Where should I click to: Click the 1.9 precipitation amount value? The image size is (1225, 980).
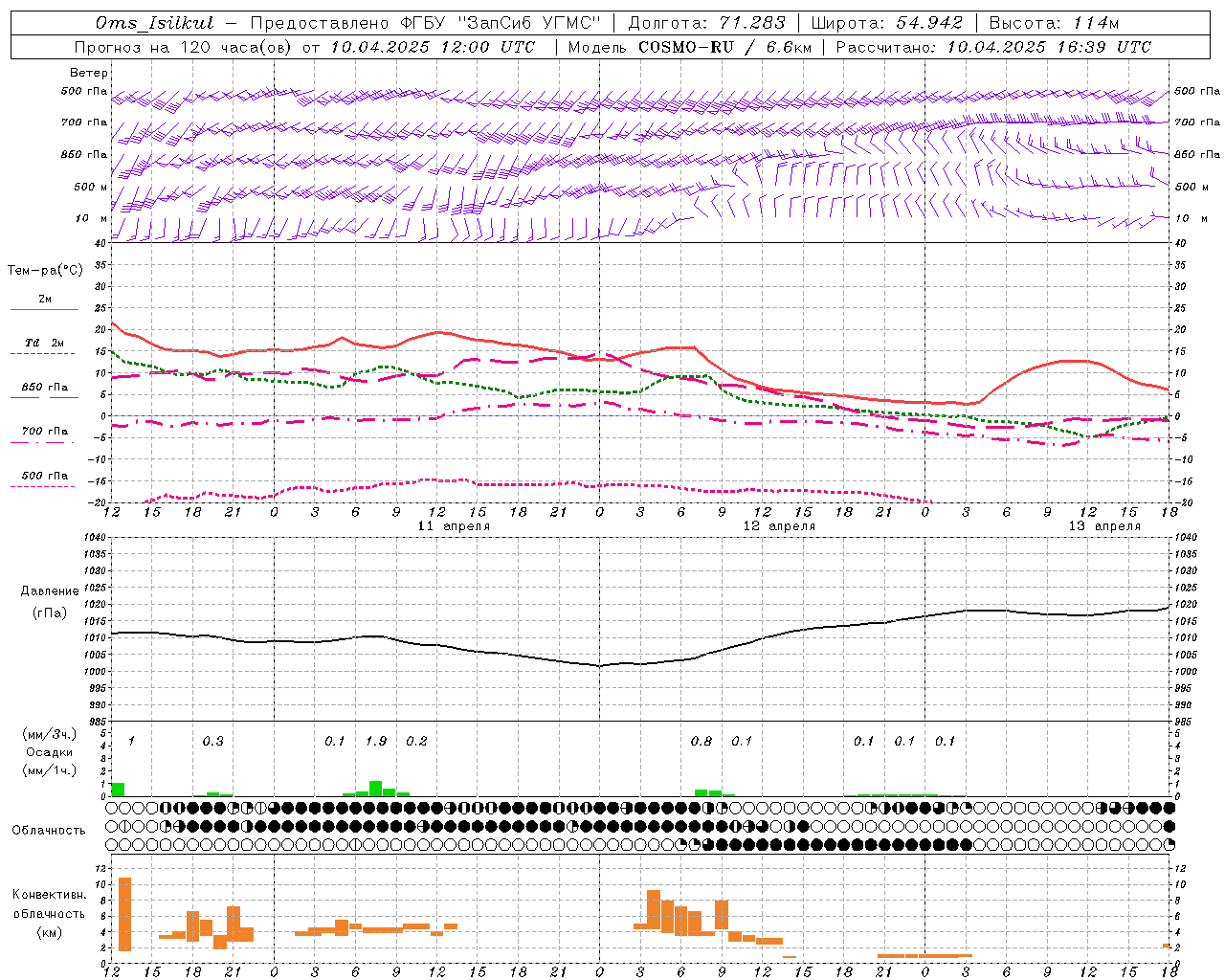coord(376,742)
